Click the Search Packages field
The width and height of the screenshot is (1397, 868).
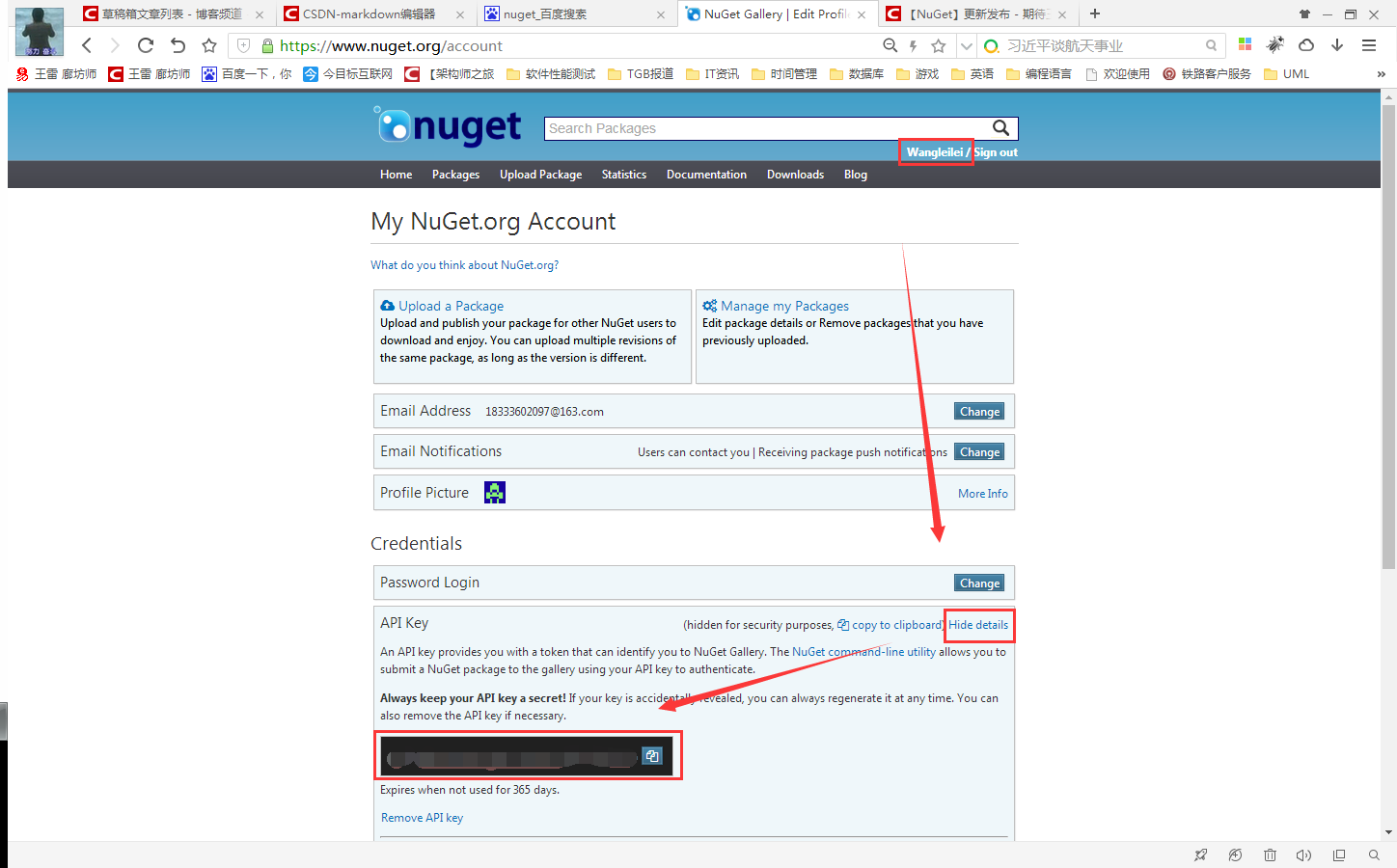click(768, 128)
